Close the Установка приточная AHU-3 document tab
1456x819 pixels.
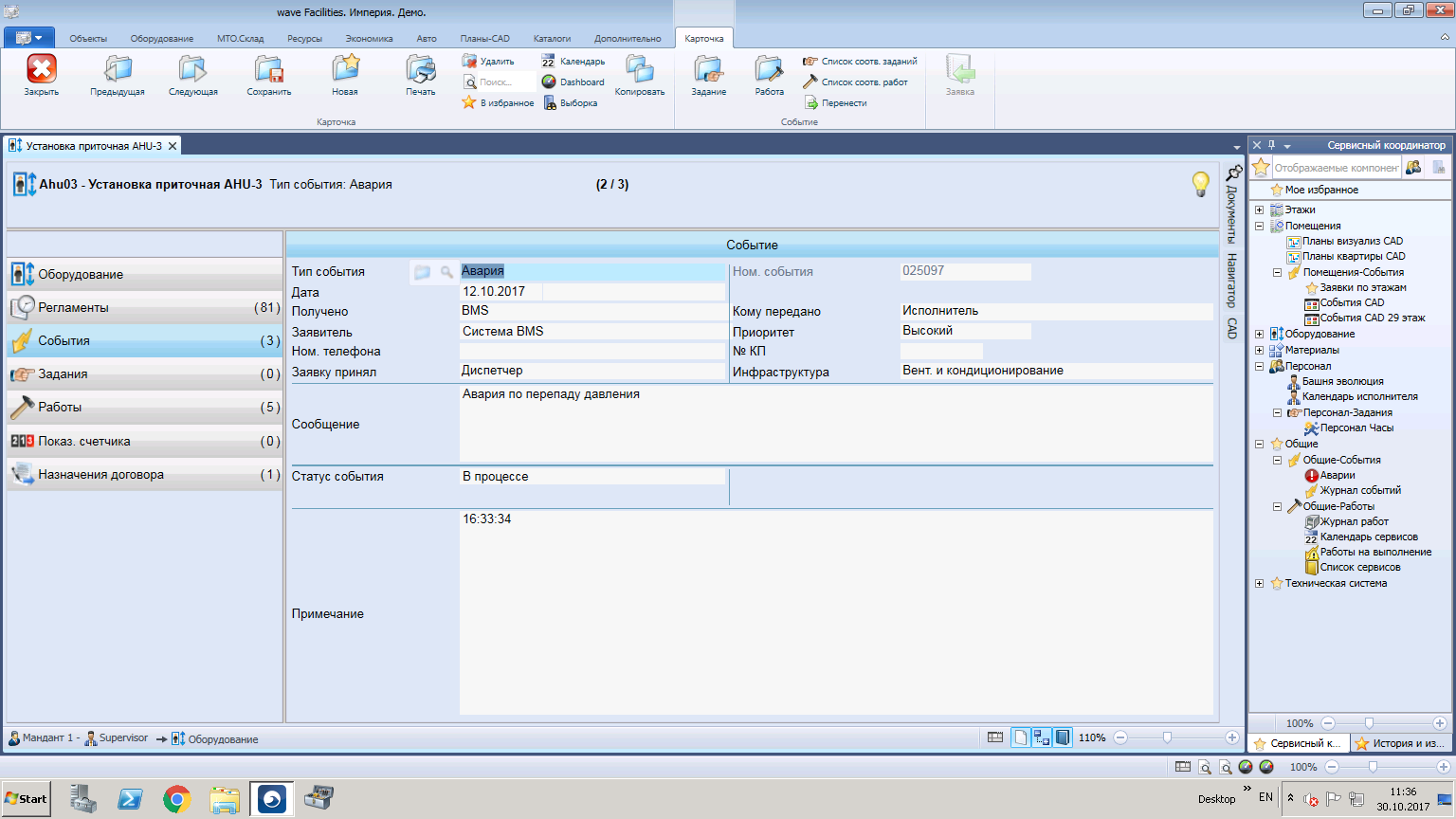click(173, 146)
